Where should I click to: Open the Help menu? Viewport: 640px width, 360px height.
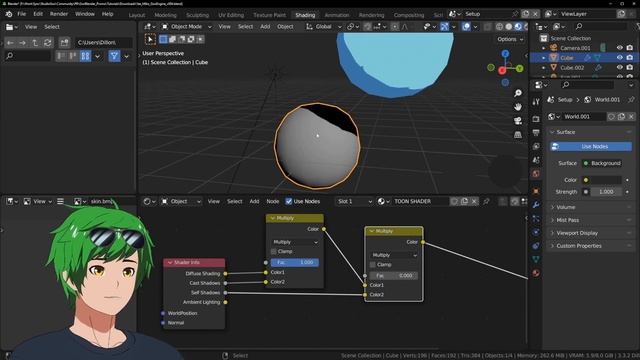[107, 14]
